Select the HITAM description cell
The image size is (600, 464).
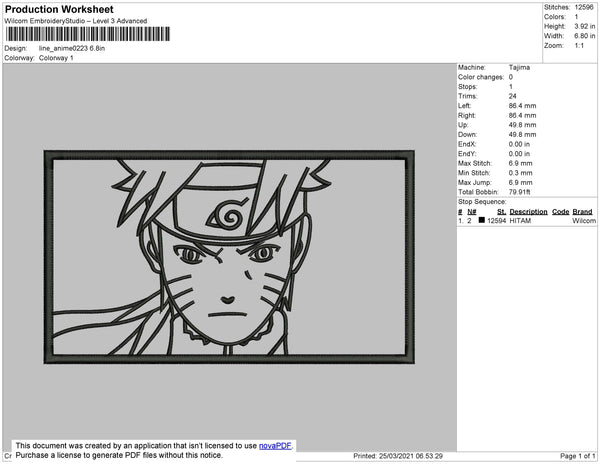coord(520,221)
